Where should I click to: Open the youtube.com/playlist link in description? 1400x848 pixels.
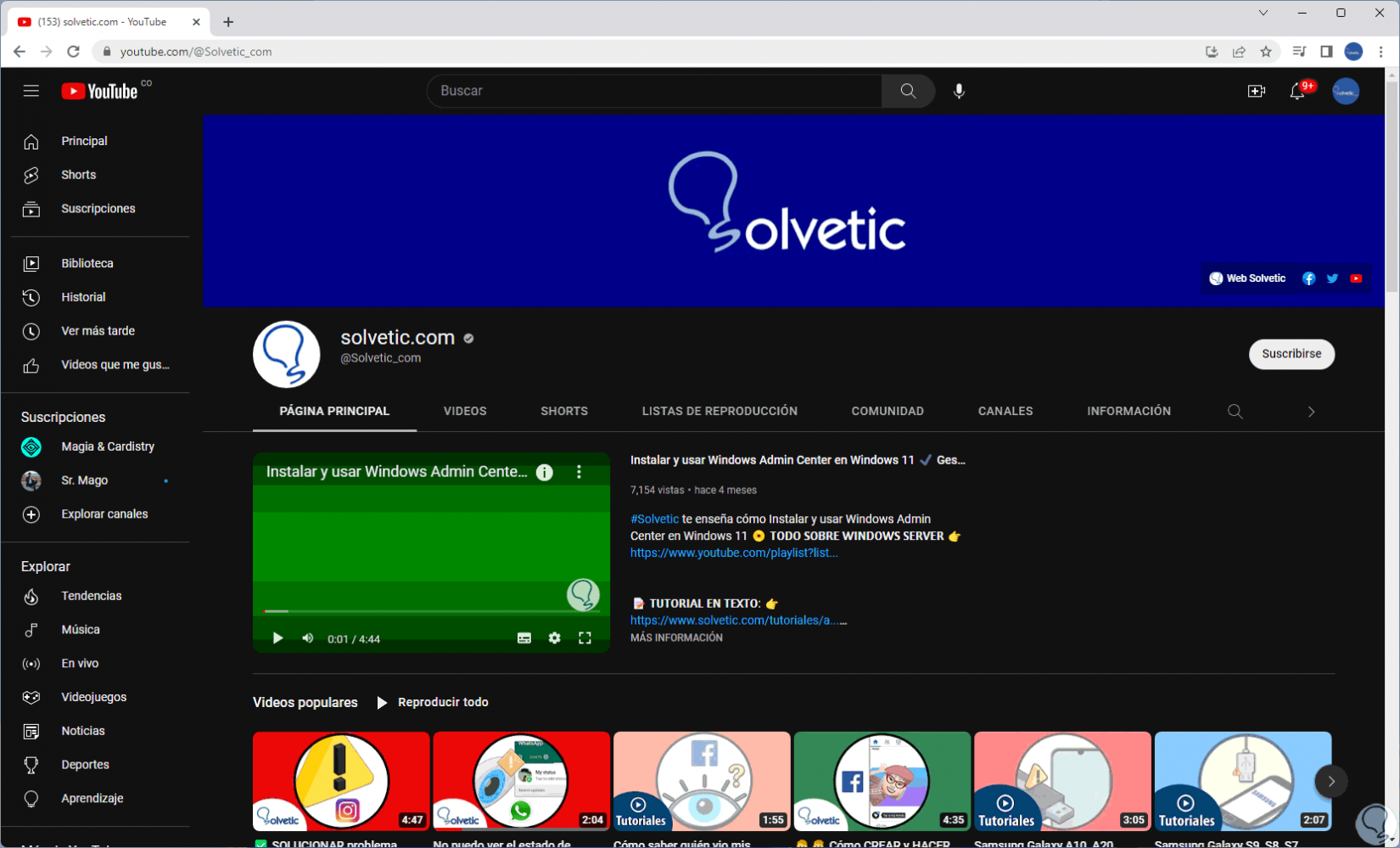(x=734, y=553)
